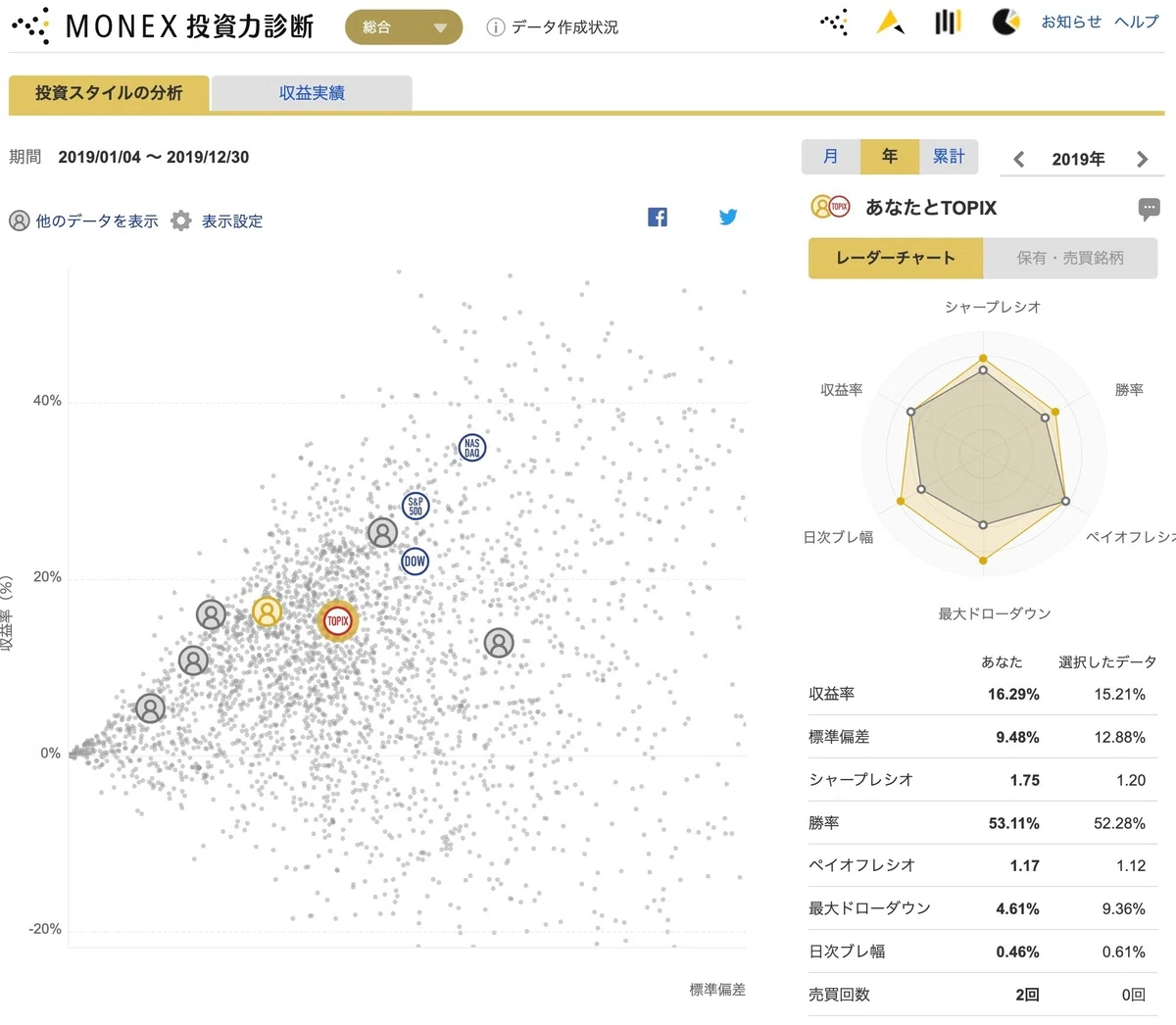This screenshot has width=1176, height=1025.
Task: Click the gear icon for 表示設定
Action: (x=181, y=220)
